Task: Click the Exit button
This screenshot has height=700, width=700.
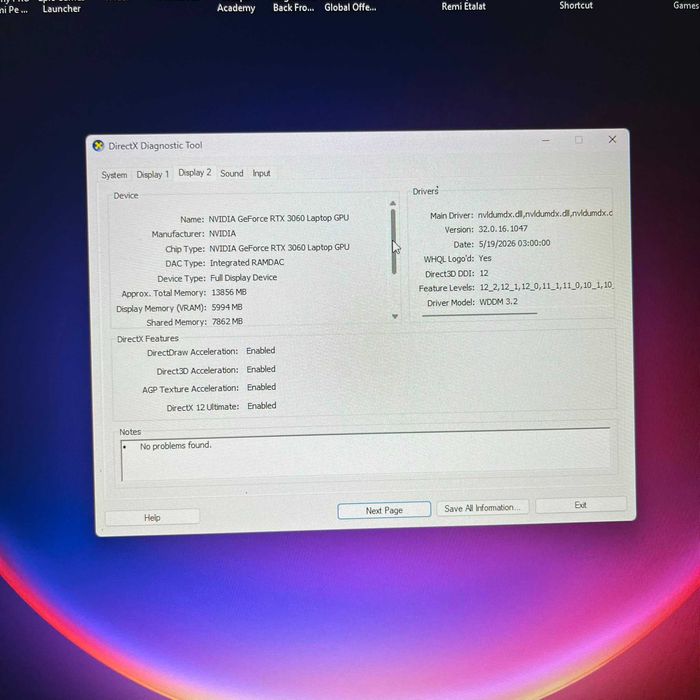Action: click(x=580, y=505)
